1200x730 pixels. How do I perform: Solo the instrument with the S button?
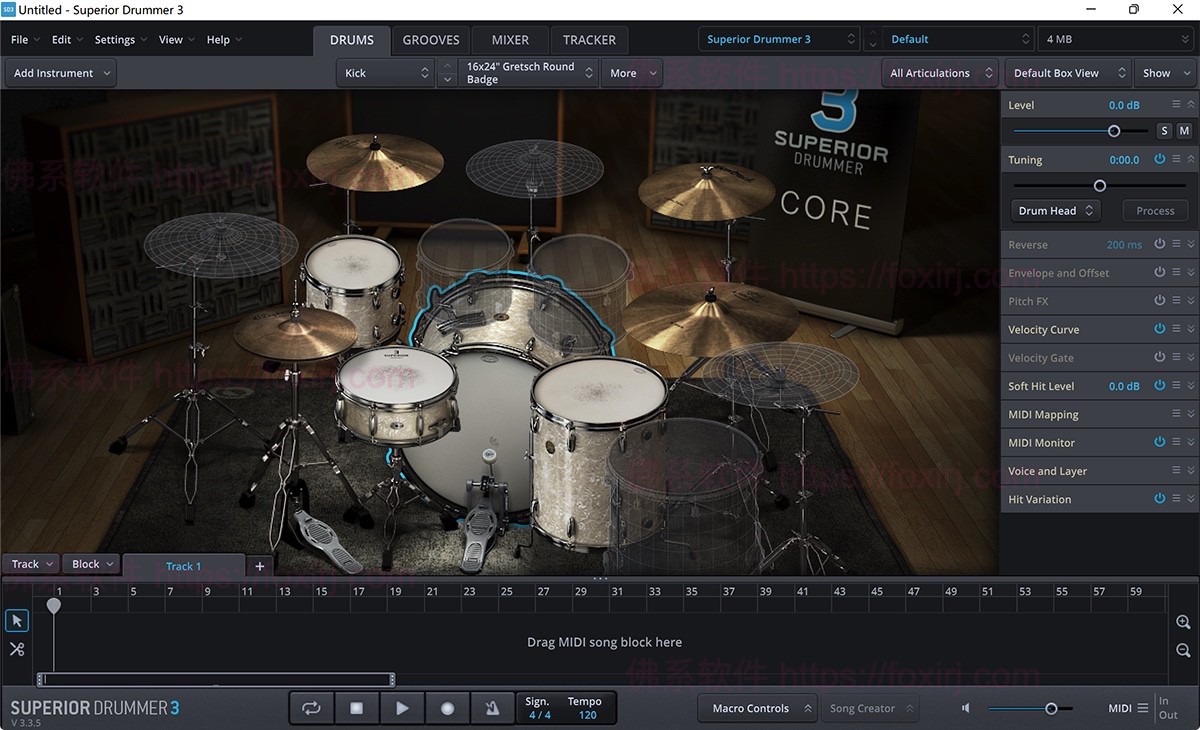tap(1163, 130)
